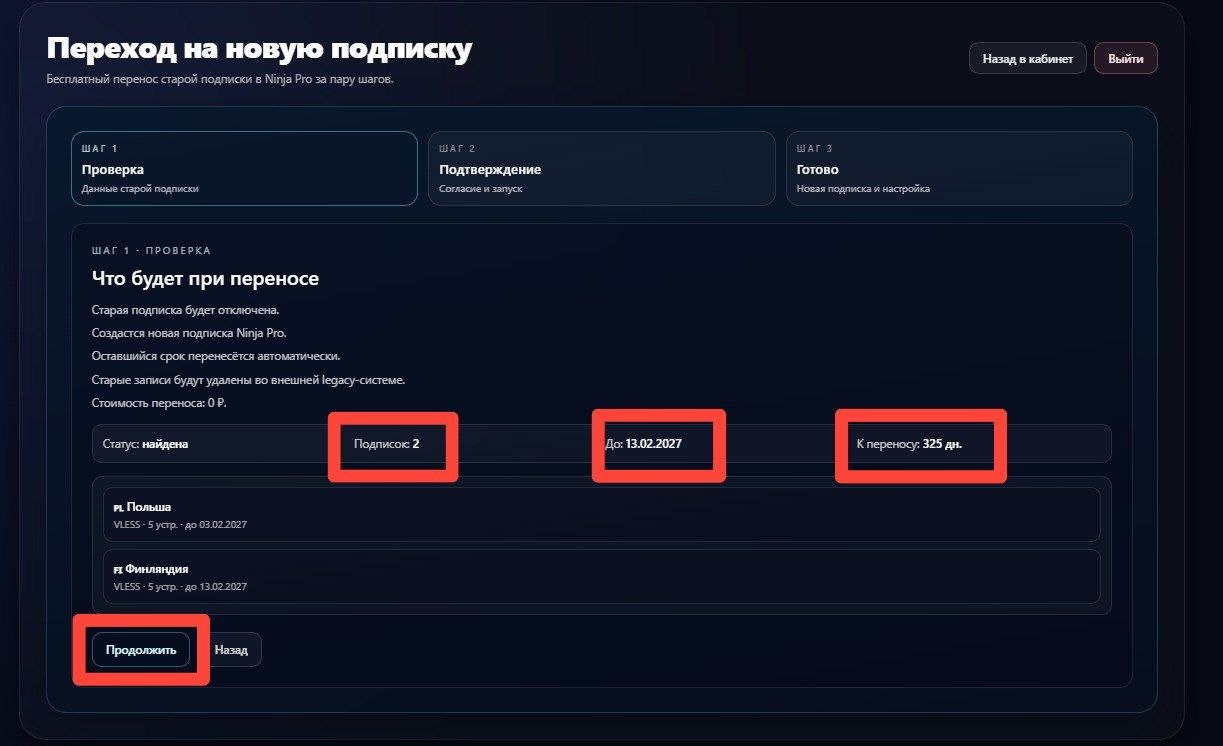Select the ШАГ 2 Подтверждение step card
This screenshot has width=1223, height=746.
pos(601,168)
